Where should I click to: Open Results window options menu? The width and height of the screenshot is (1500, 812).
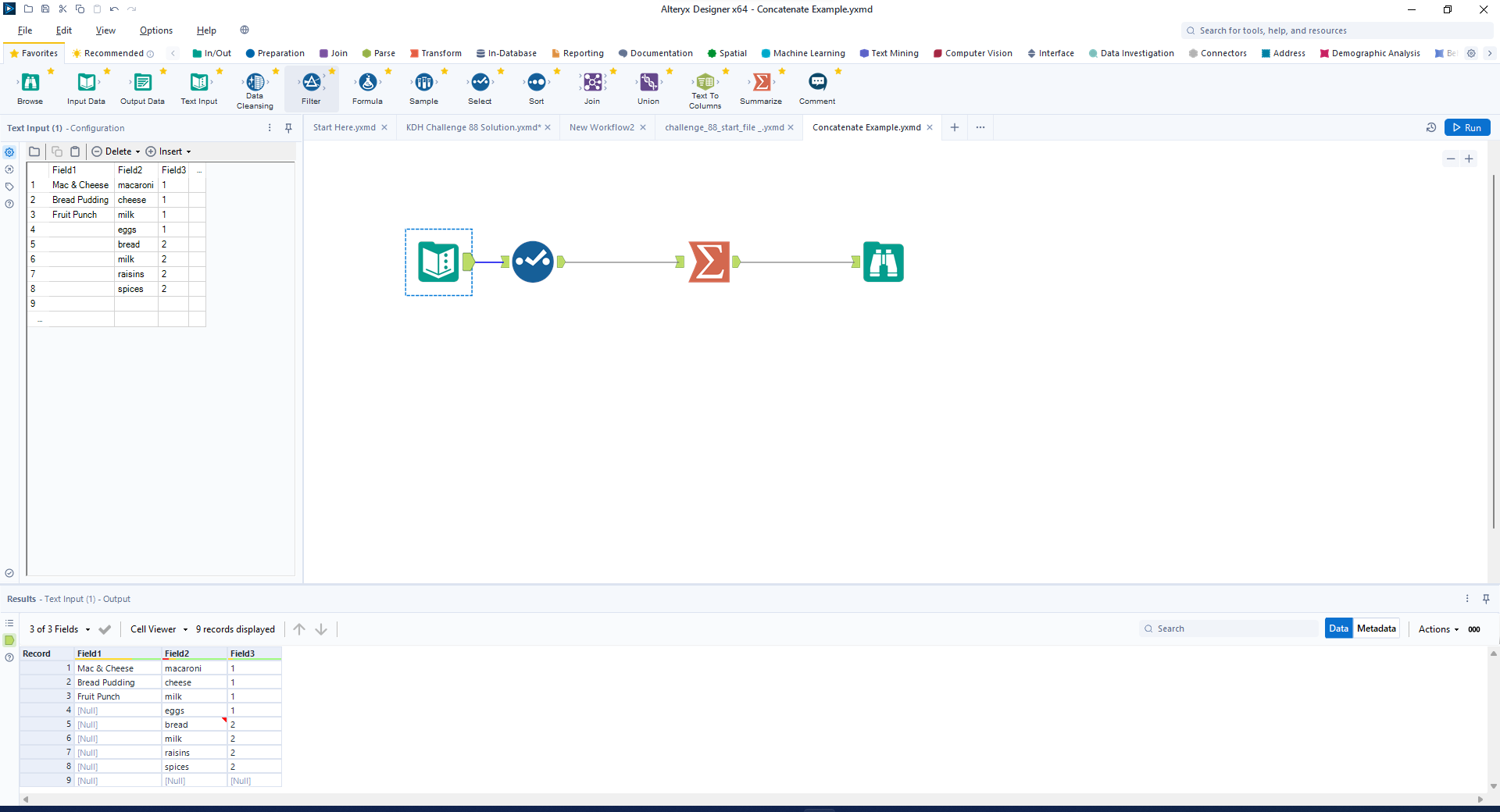pos(1467,599)
